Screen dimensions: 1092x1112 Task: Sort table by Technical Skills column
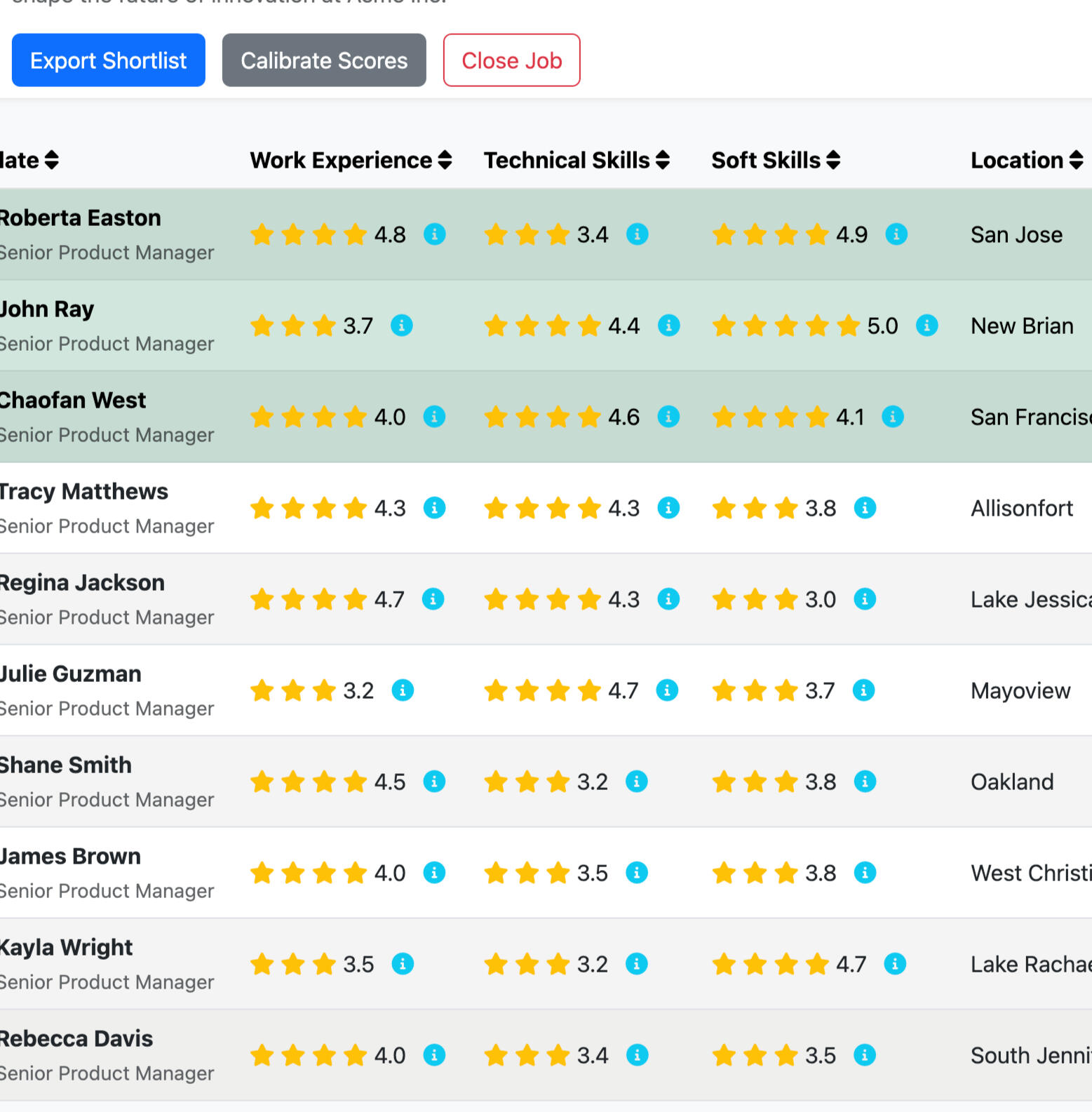[x=577, y=161]
